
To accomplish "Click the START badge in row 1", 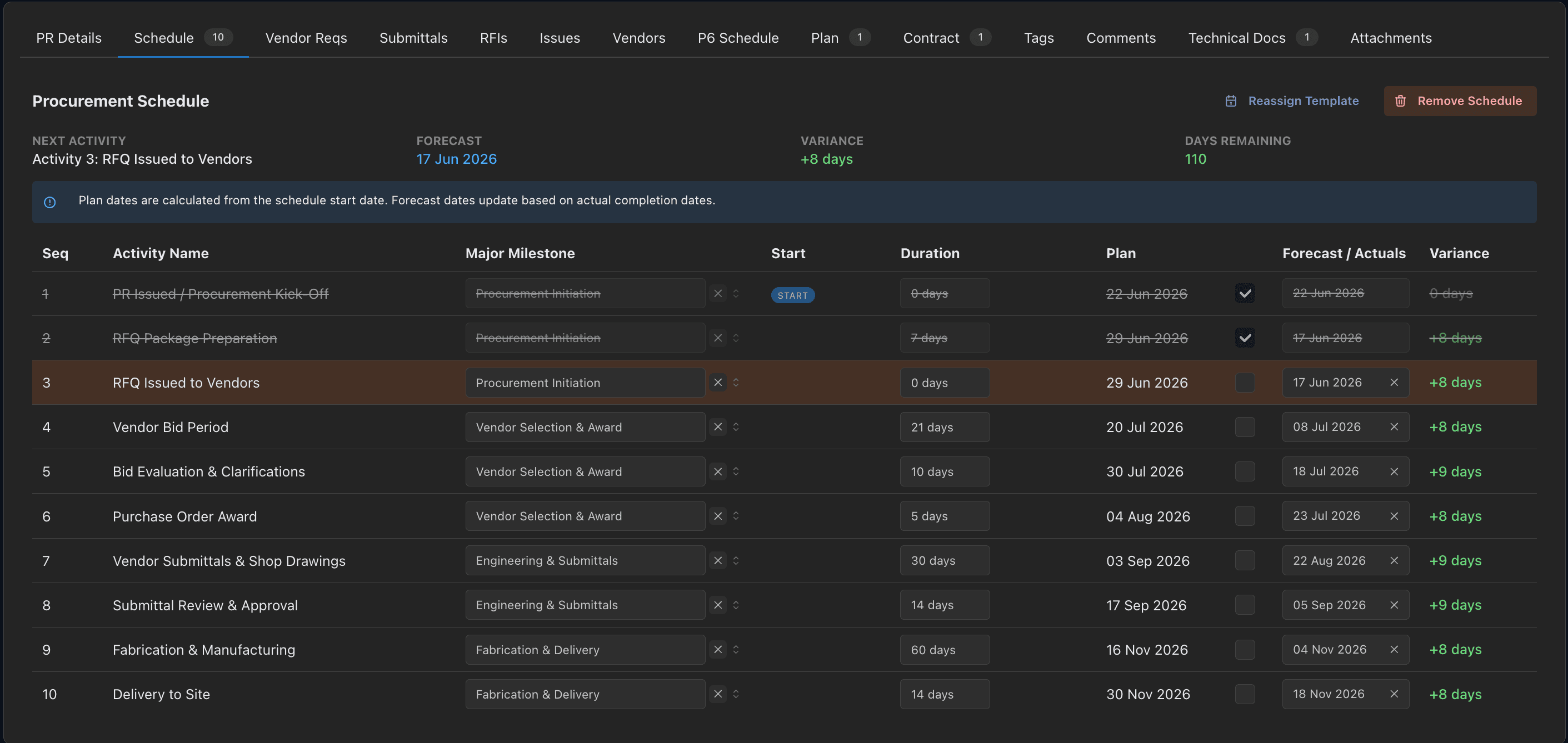I will [x=792, y=295].
